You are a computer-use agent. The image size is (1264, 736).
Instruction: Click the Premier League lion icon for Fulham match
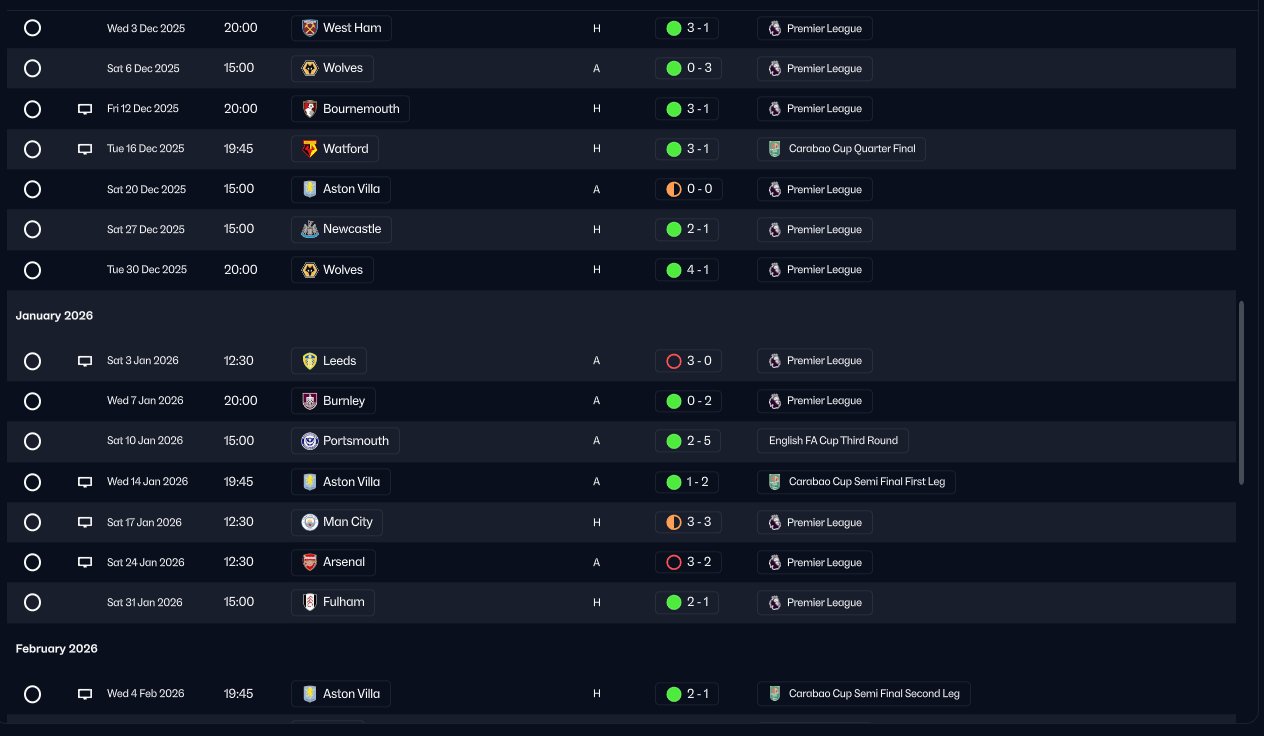click(774, 603)
